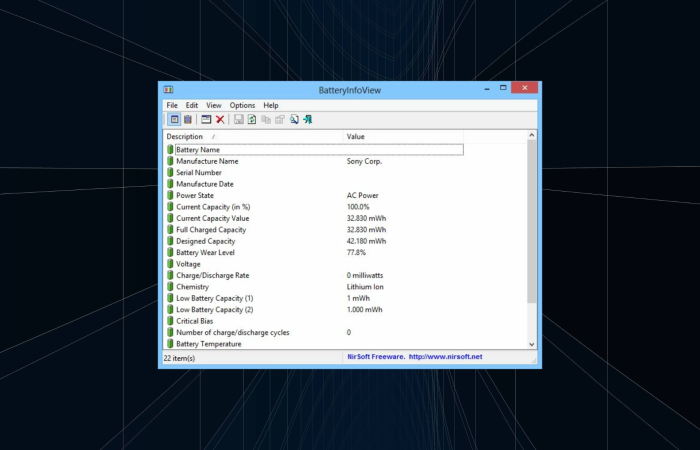Click the 22 item(s) status text

179,358
